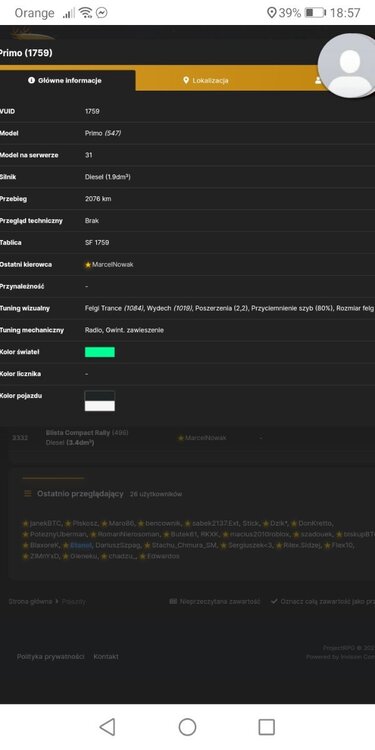Open user DonKretto profile
The image size is (375, 750).
[315, 523]
